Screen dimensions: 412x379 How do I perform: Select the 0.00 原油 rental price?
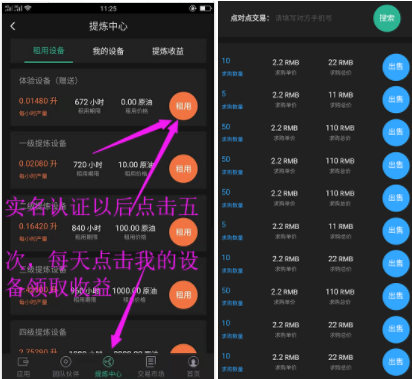tap(136, 102)
